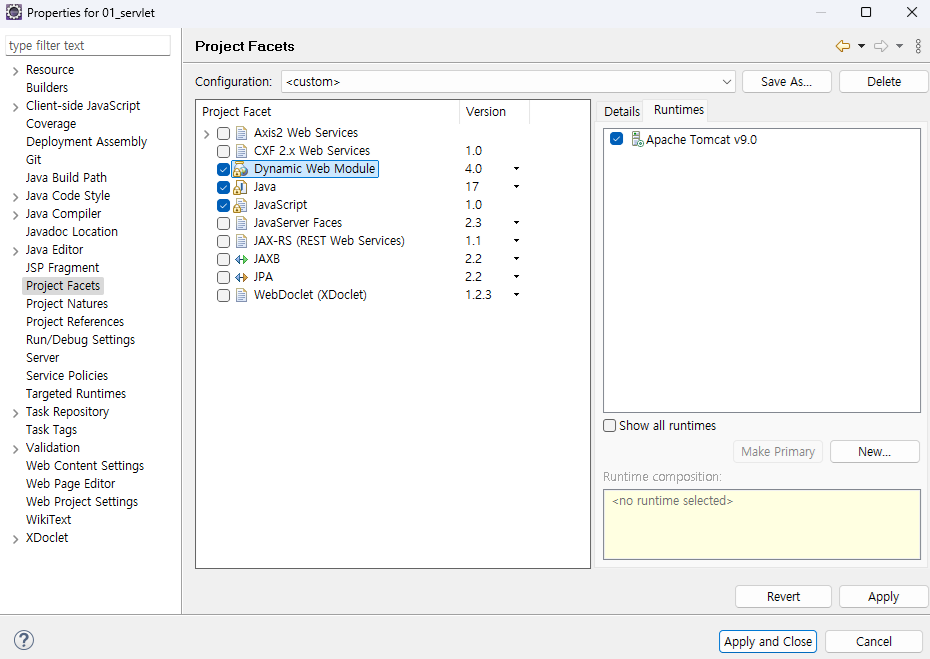Select Web Project Settings in the tree
Image resolution: width=930 pixels, height=659 pixels.
point(81,502)
